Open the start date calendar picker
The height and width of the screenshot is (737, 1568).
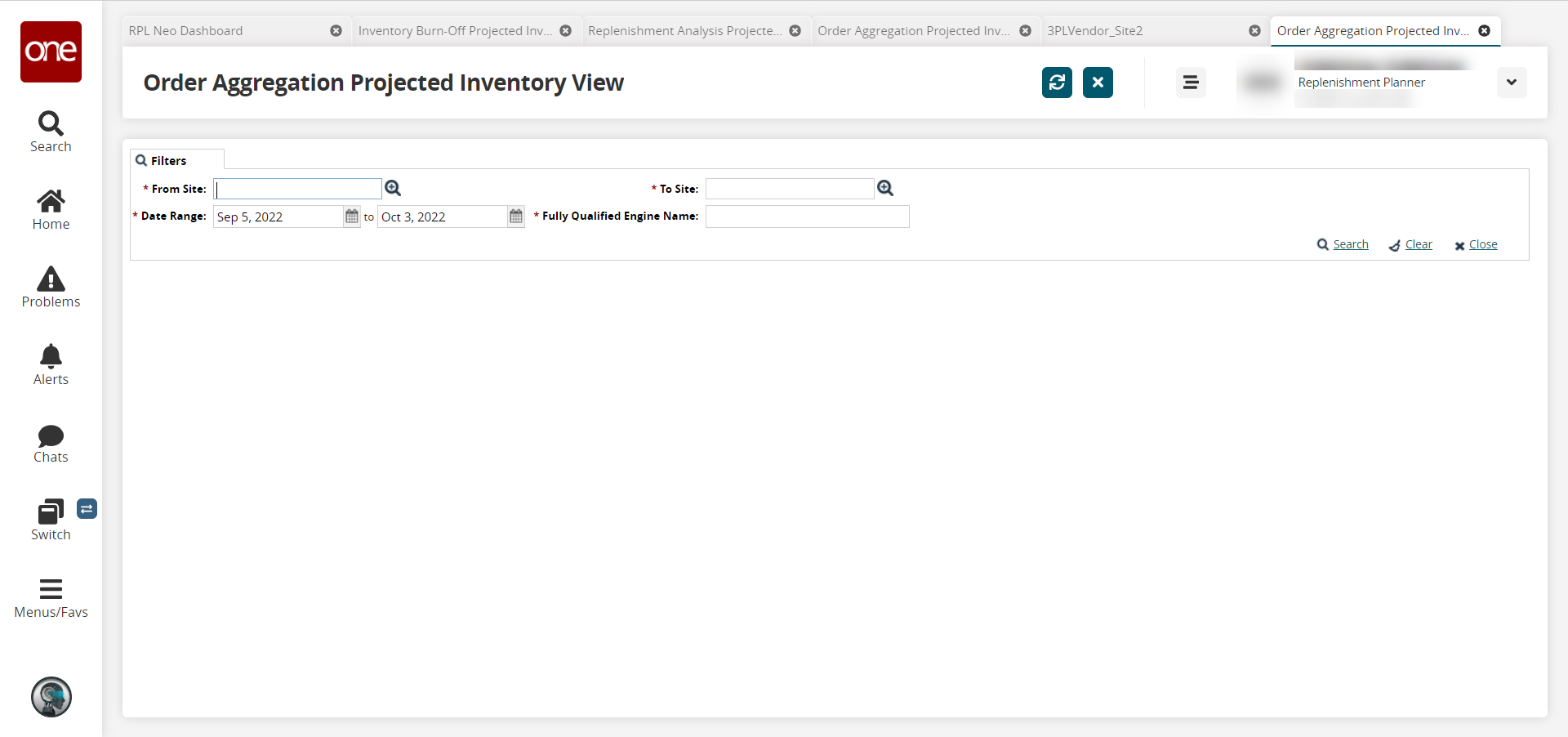[x=352, y=217]
